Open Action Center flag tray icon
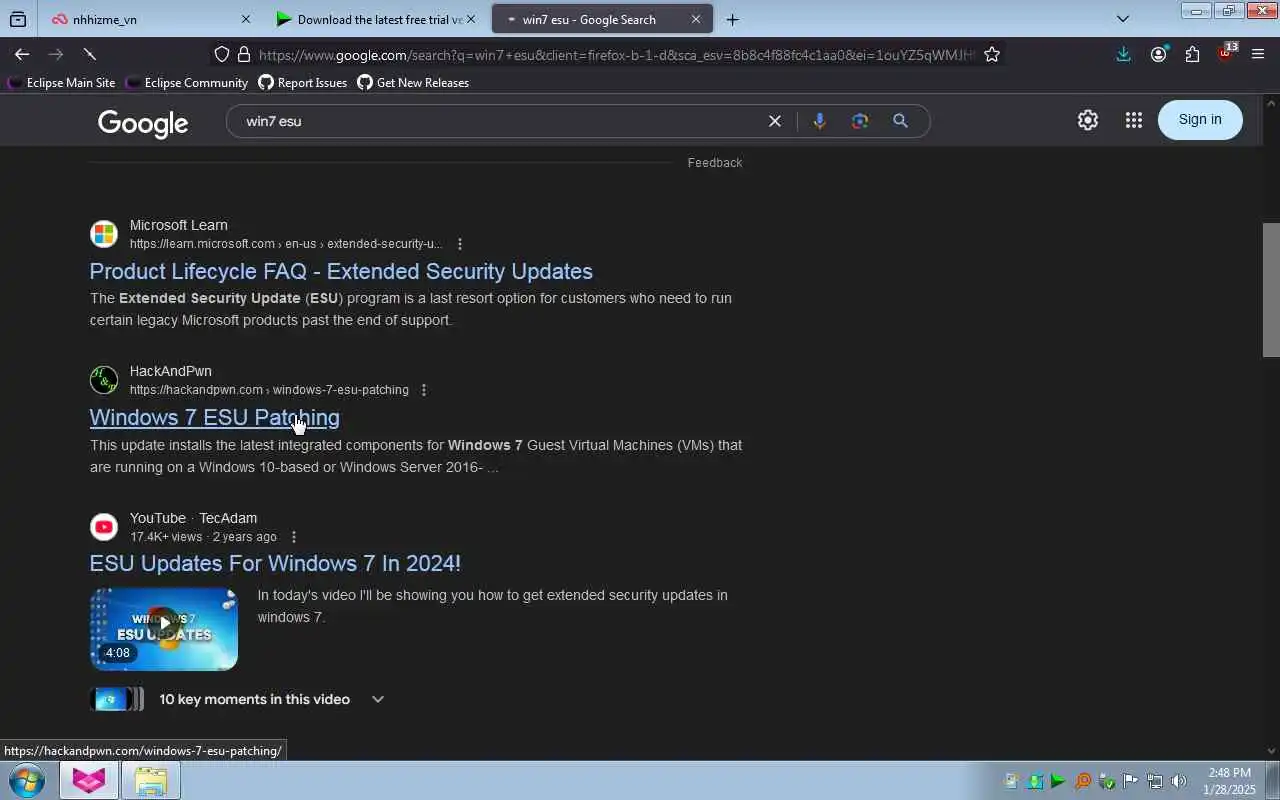The width and height of the screenshot is (1280, 800). point(1131,781)
